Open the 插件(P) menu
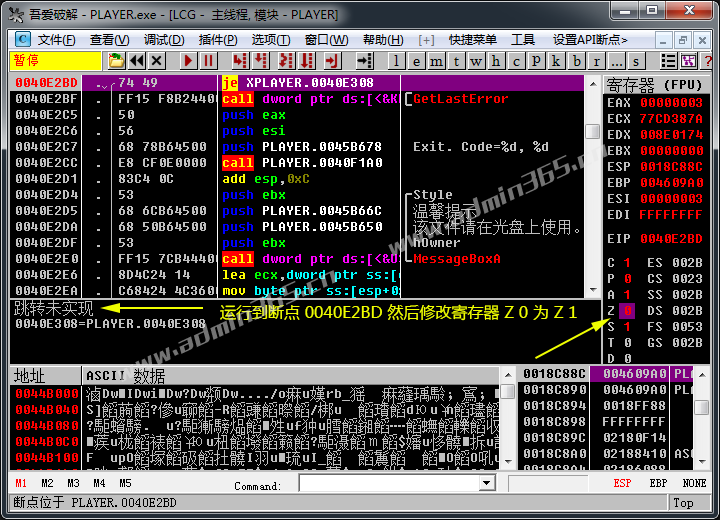Image resolution: width=720 pixels, height=520 pixels. coord(218,40)
